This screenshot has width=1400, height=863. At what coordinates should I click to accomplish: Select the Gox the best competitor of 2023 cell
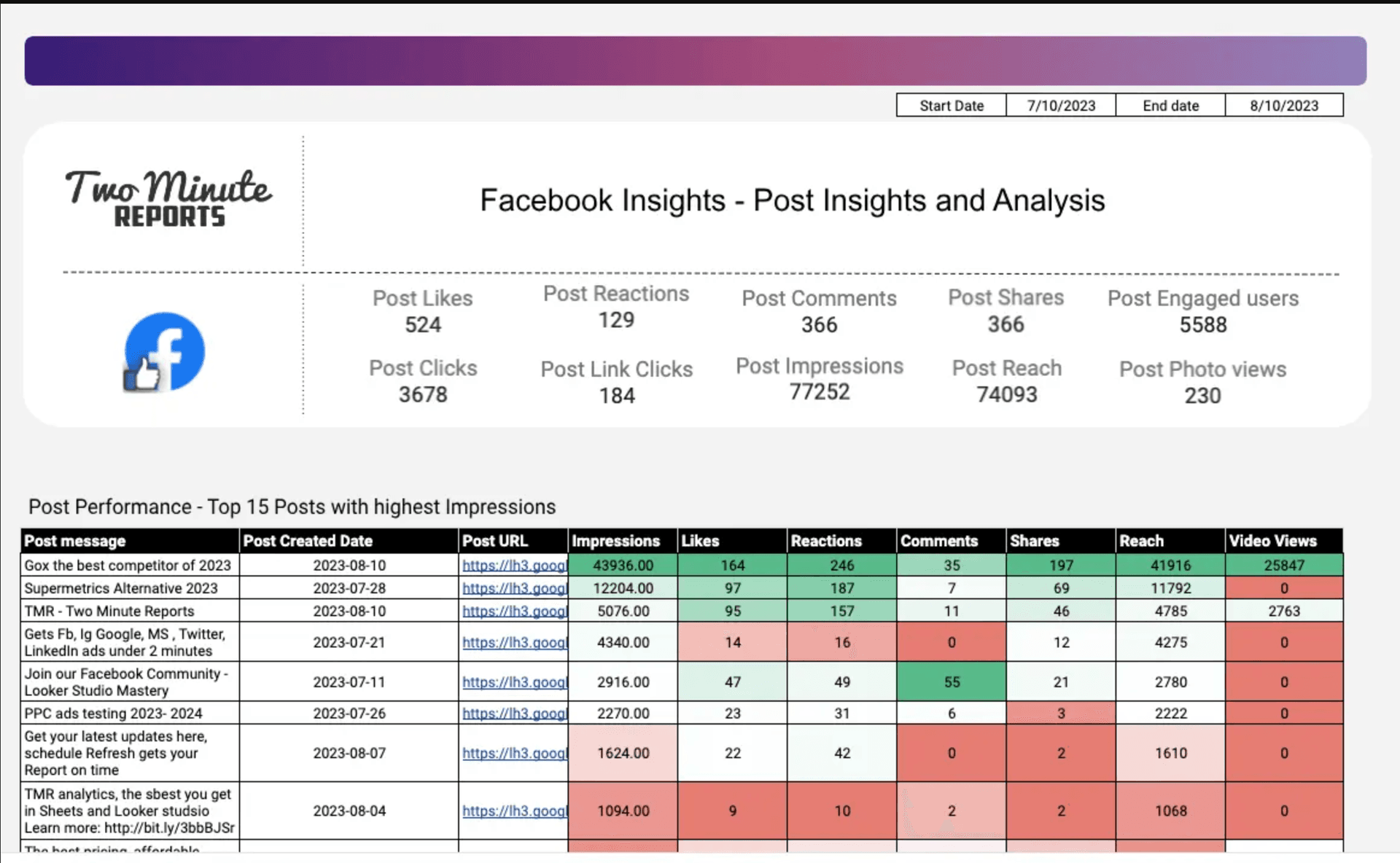pyautogui.click(x=130, y=566)
